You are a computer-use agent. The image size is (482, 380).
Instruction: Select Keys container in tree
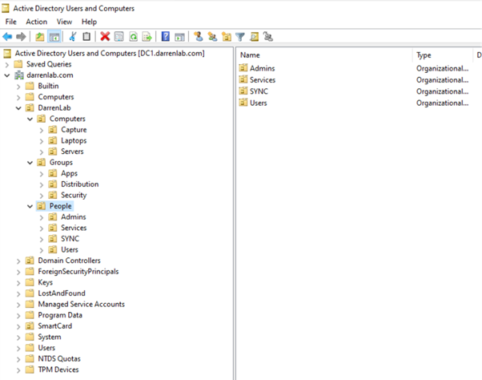tap(45, 282)
